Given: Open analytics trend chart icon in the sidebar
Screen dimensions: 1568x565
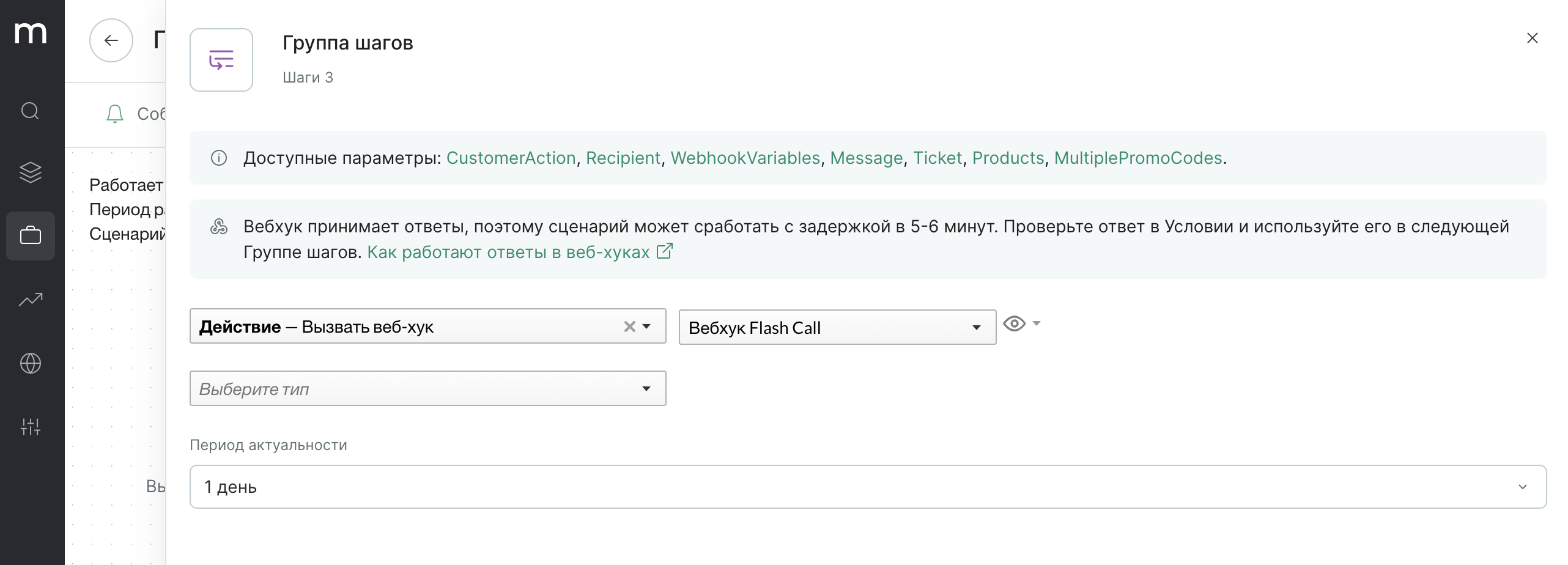Looking at the screenshot, I should pos(31,300).
